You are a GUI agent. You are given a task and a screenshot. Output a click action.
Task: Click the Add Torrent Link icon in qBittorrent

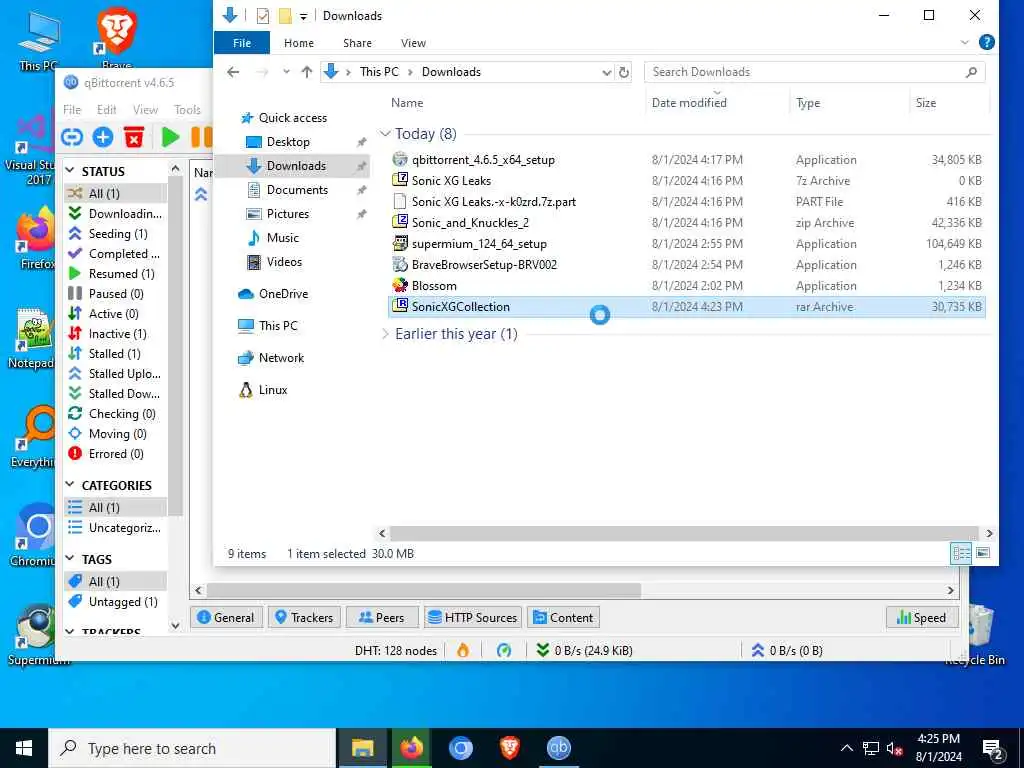coord(72,137)
